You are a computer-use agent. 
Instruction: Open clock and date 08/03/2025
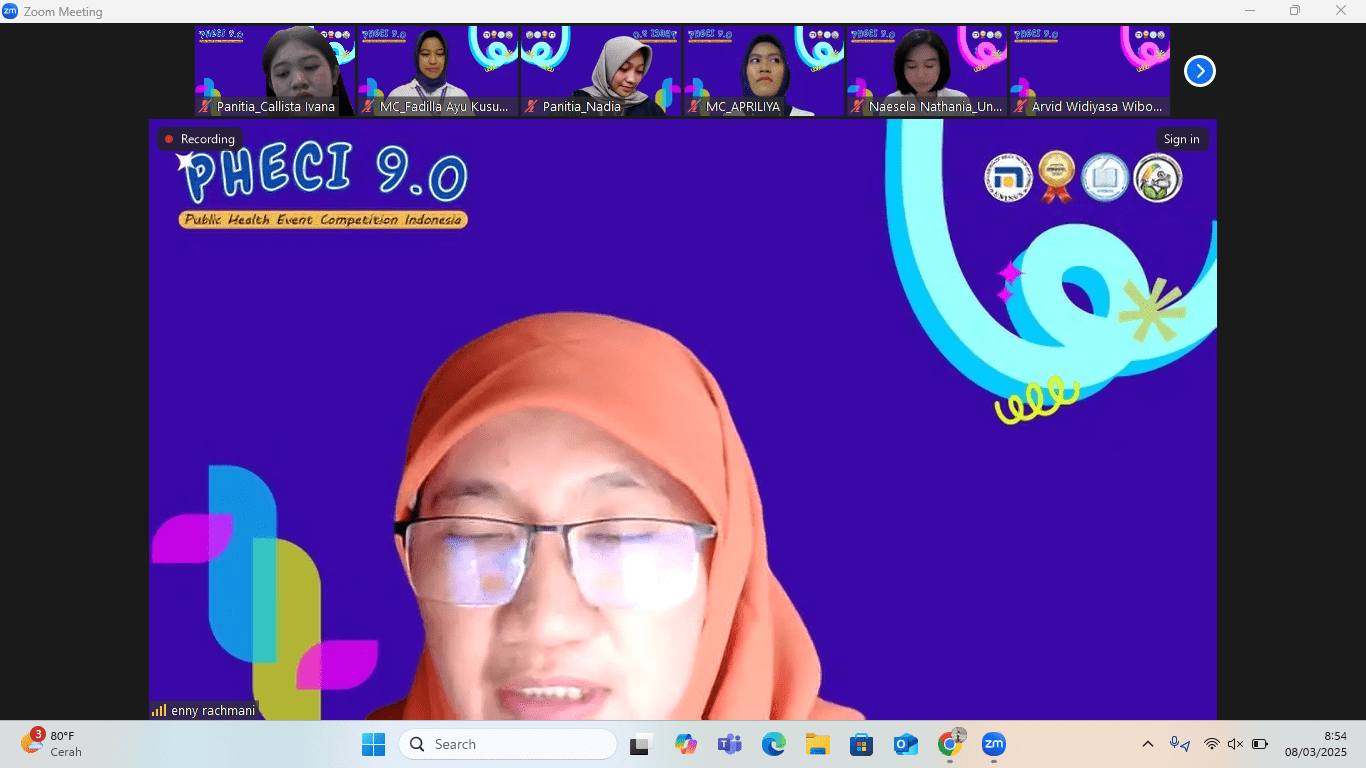[1316, 744]
